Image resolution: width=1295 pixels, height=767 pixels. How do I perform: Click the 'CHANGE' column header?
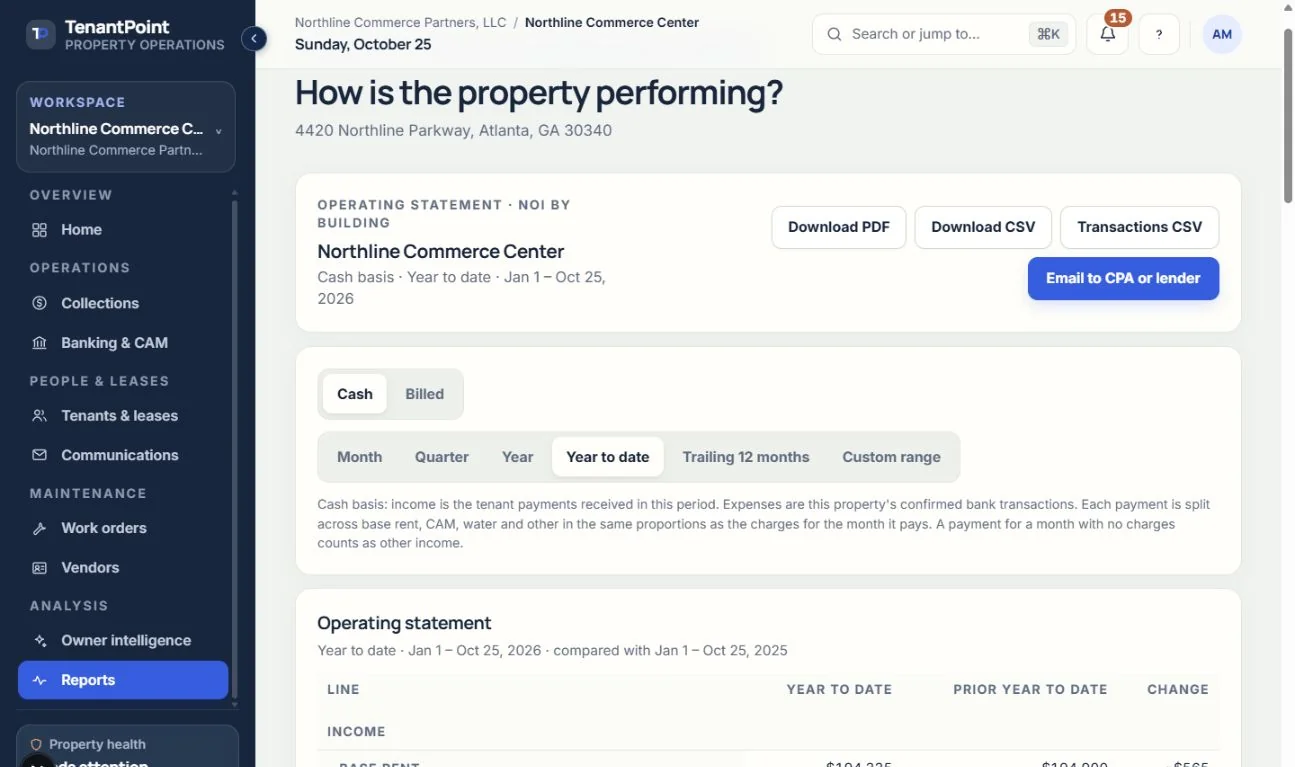pyautogui.click(x=1178, y=690)
